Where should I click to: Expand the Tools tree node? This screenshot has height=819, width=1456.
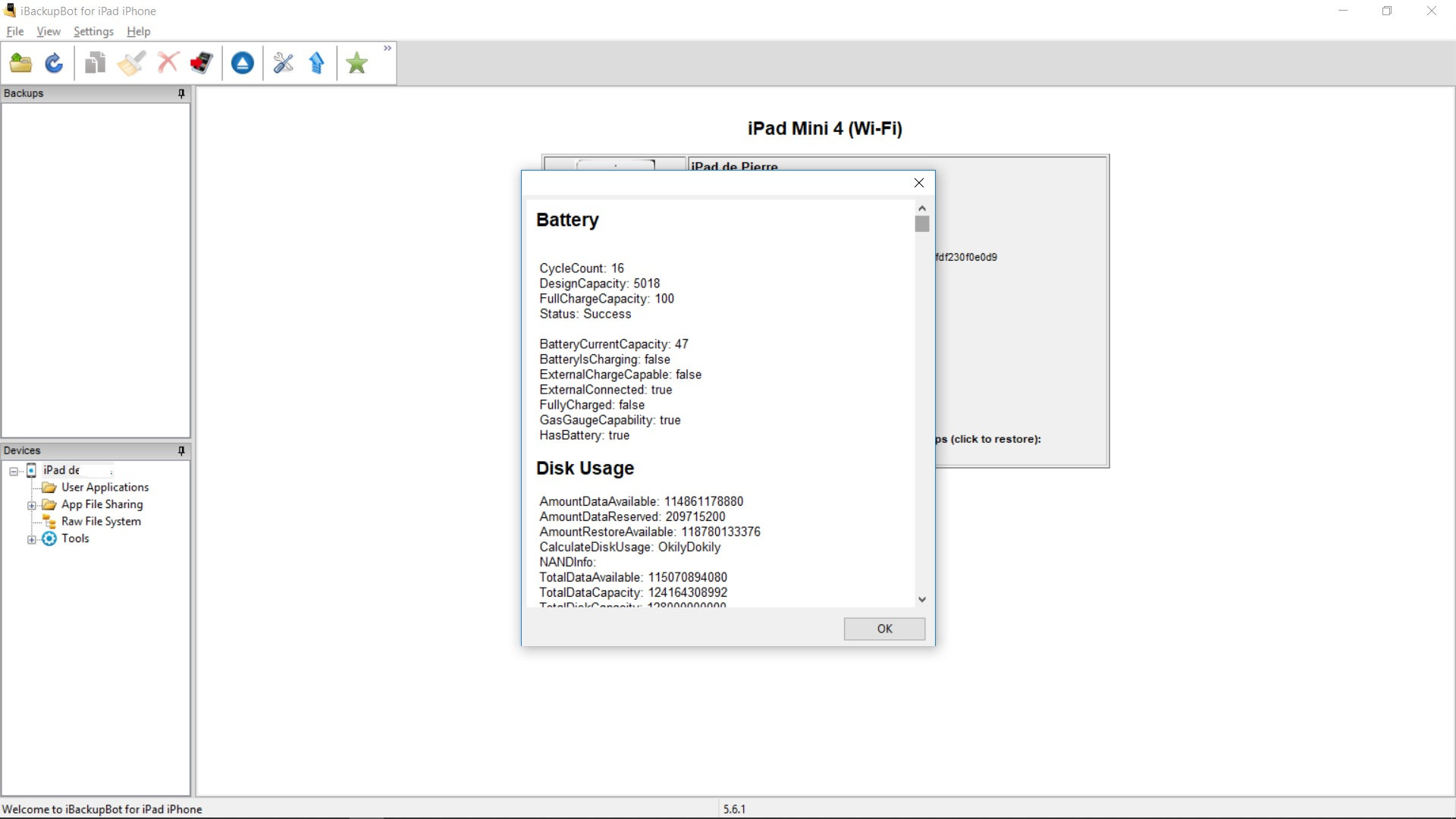tap(32, 539)
